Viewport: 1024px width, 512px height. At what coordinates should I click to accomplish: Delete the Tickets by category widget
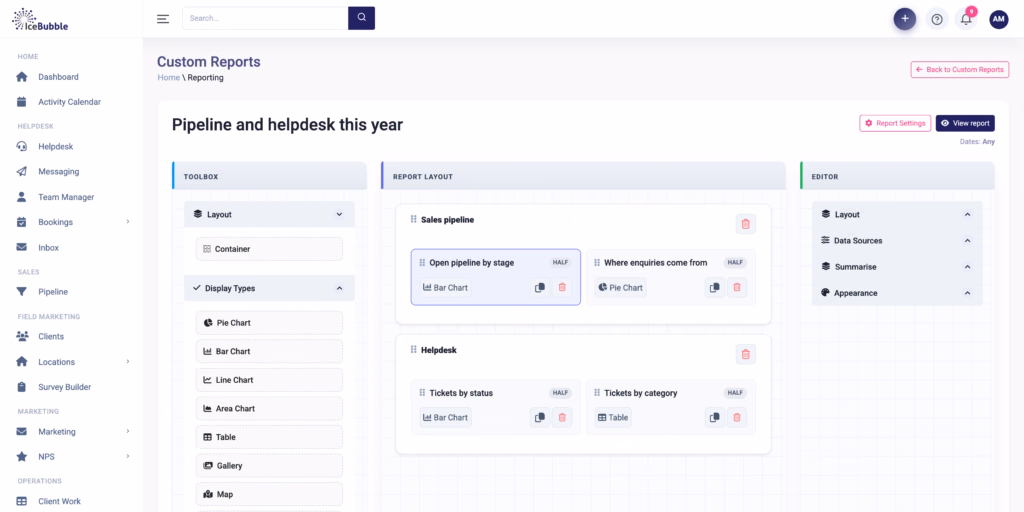pyautogui.click(x=737, y=417)
